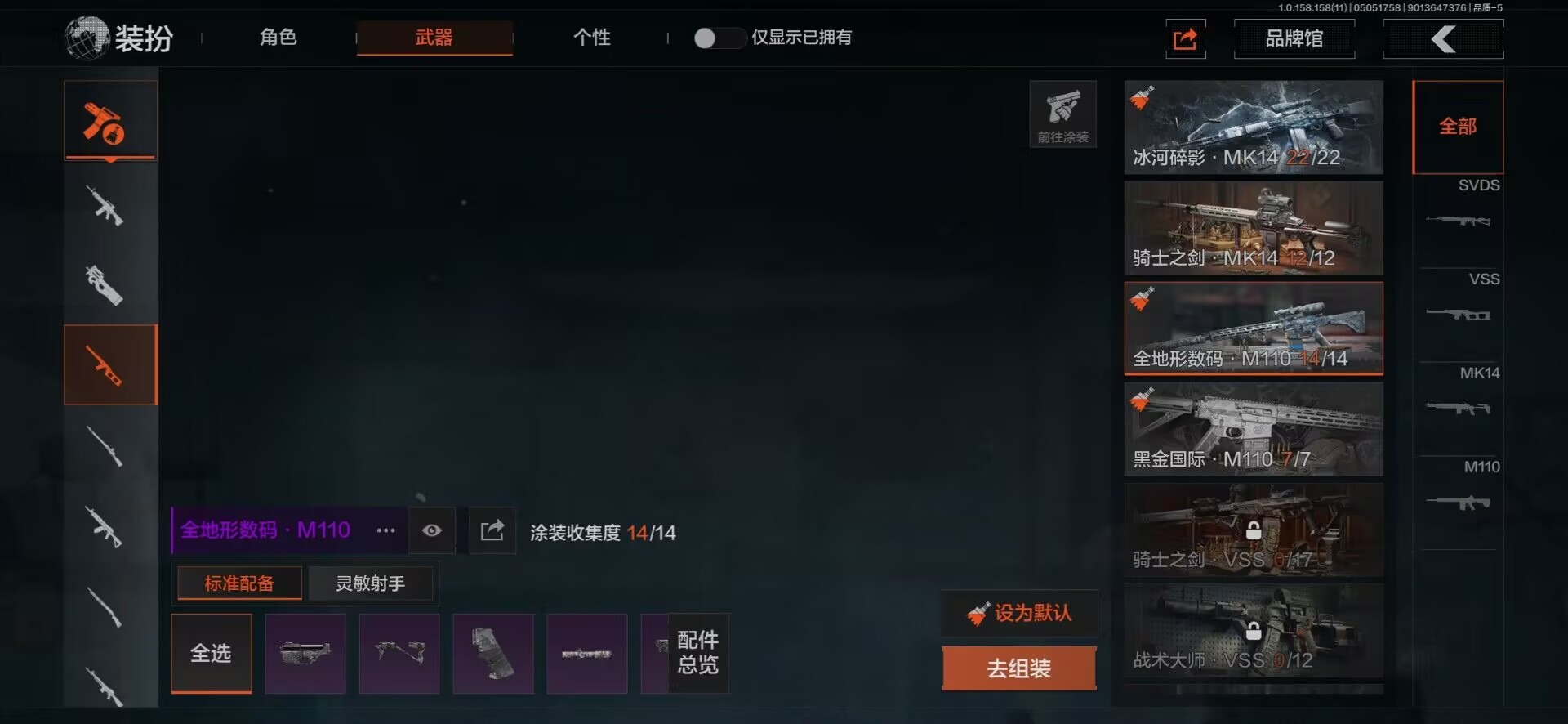Select the 灵敏射手 loadout option
The image size is (1568, 724).
coord(371,583)
